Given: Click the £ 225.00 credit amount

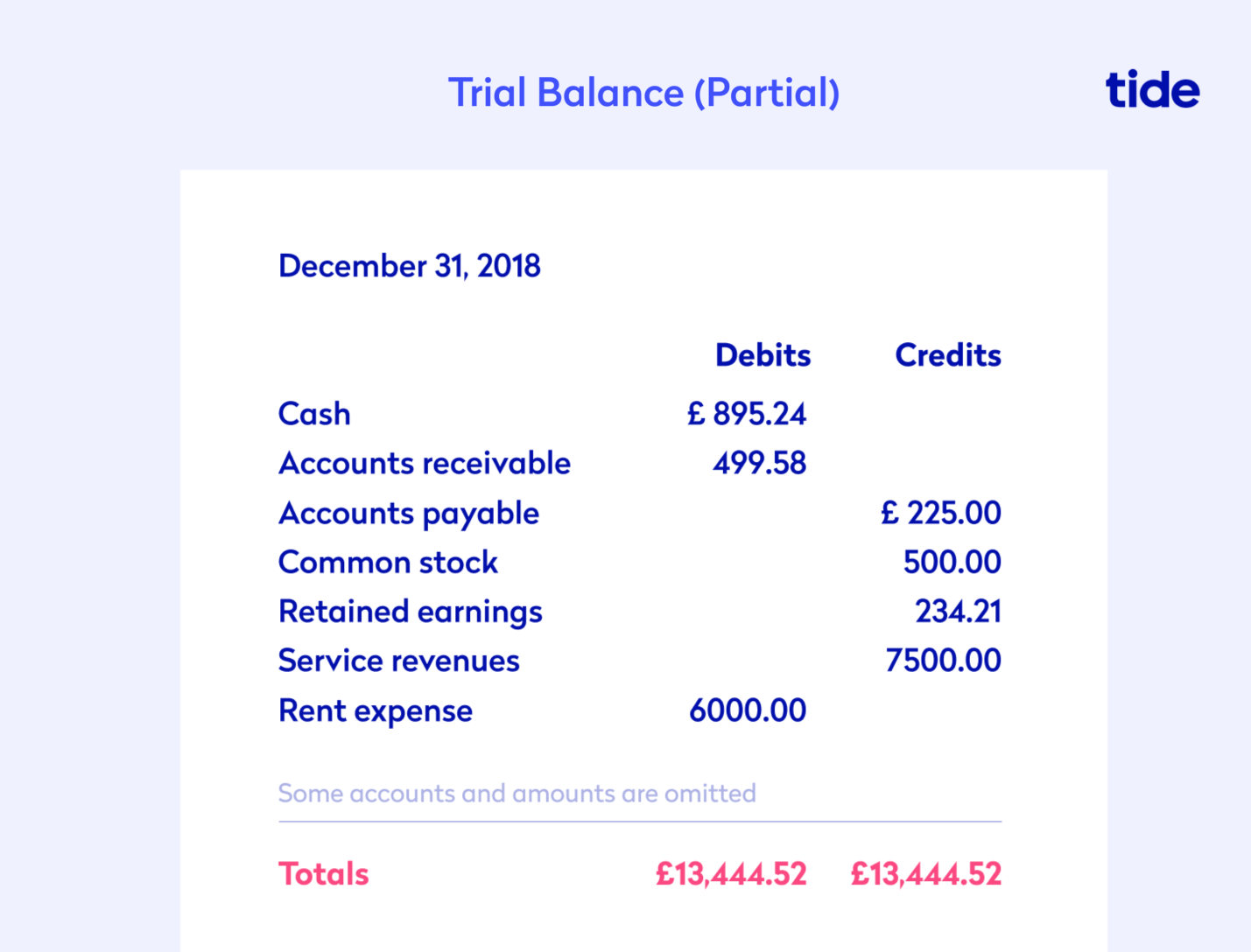Looking at the screenshot, I should [940, 514].
